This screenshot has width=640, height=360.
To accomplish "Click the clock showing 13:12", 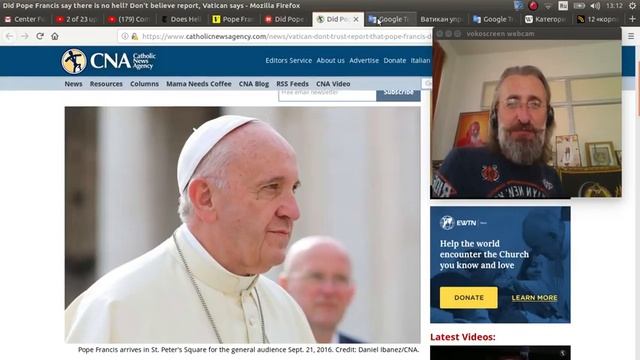I will point(614,6).
